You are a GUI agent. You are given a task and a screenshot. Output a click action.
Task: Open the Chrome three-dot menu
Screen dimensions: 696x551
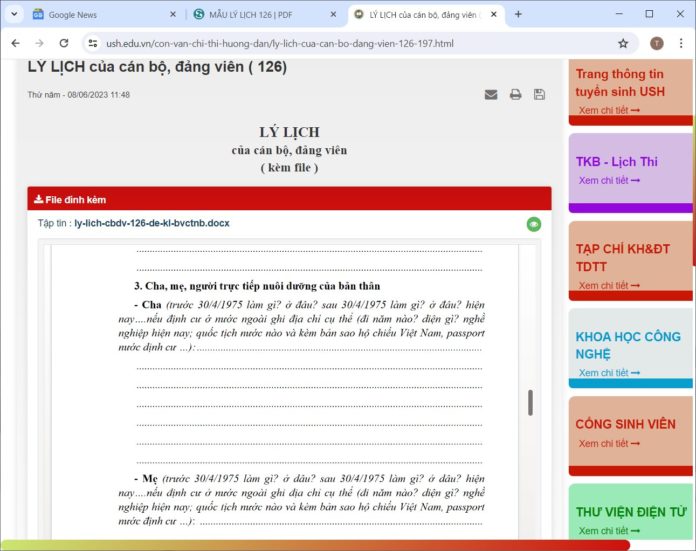tap(680, 44)
